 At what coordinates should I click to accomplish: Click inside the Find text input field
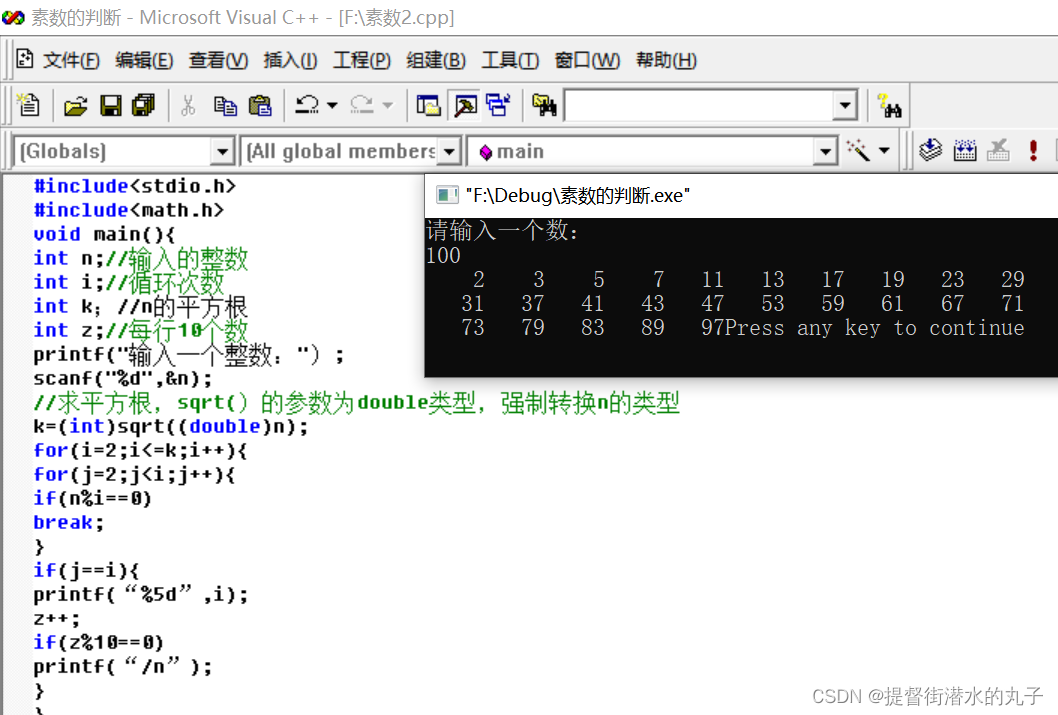698,106
